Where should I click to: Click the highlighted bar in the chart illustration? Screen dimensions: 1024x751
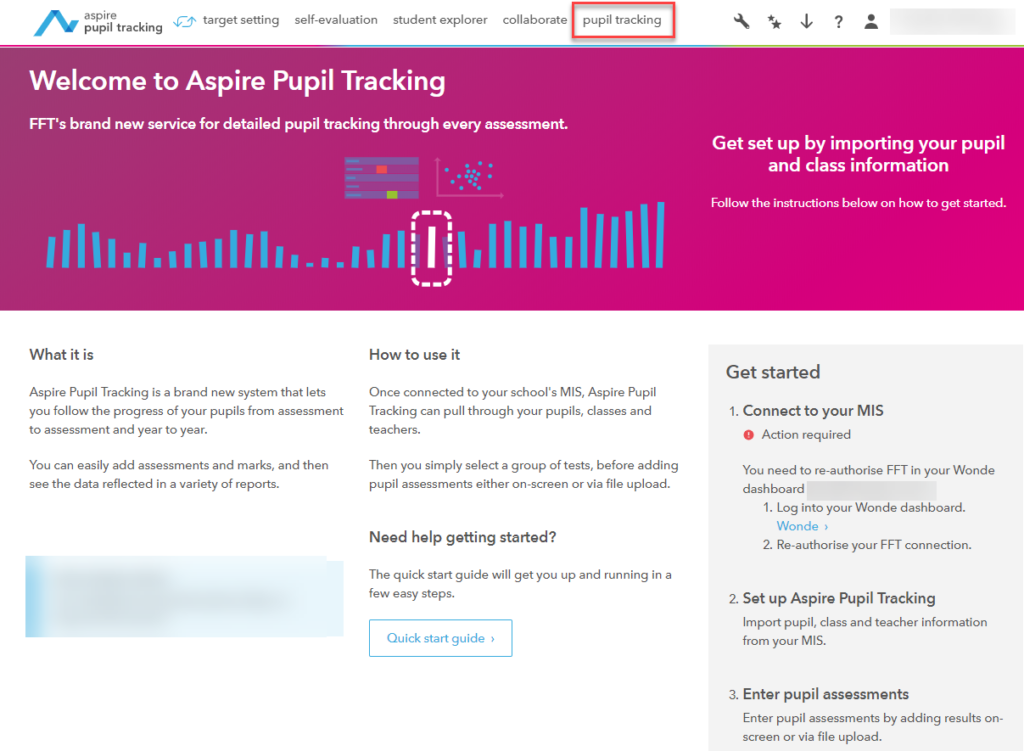tap(431, 248)
